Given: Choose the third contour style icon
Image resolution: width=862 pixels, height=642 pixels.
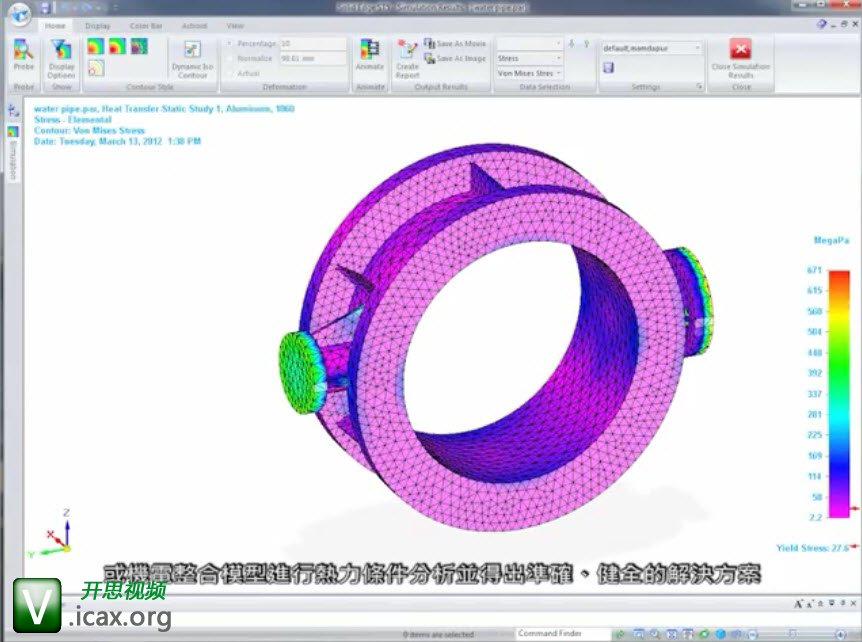Looking at the screenshot, I should click(139, 46).
